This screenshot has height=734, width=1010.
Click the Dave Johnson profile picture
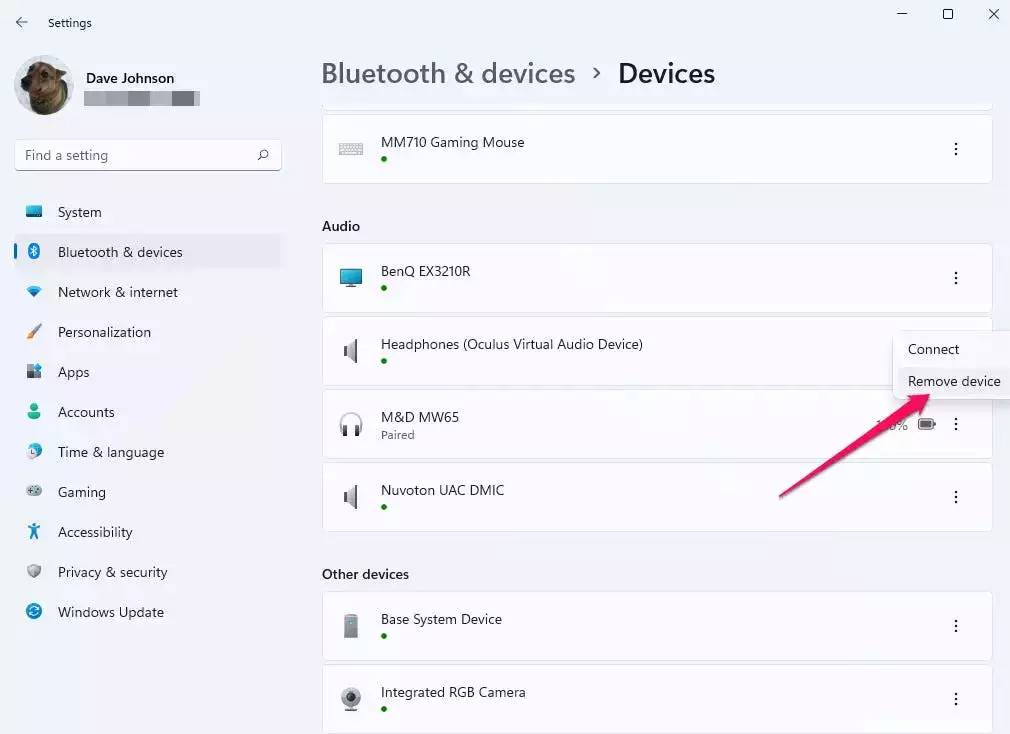click(43, 86)
